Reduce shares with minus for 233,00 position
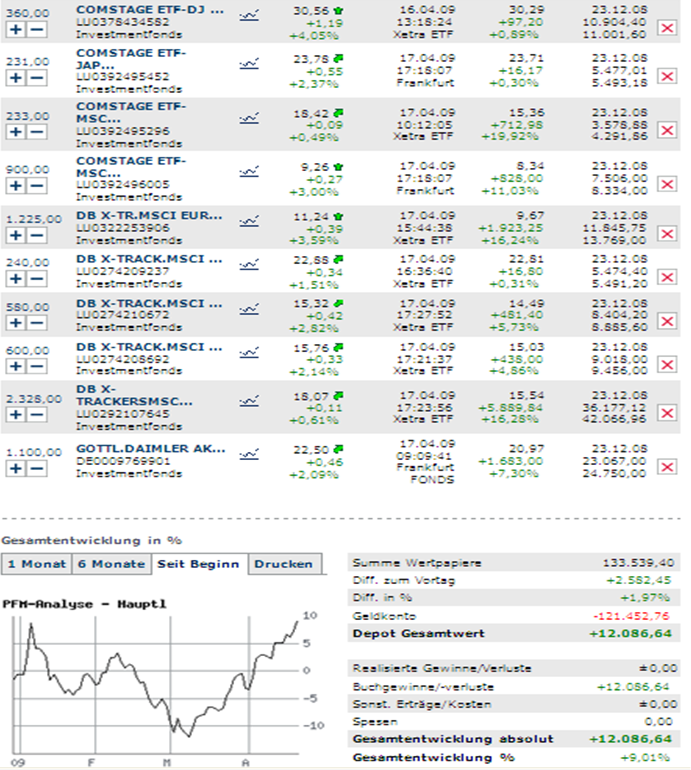The width and height of the screenshot is (691, 770). pos(37,132)
